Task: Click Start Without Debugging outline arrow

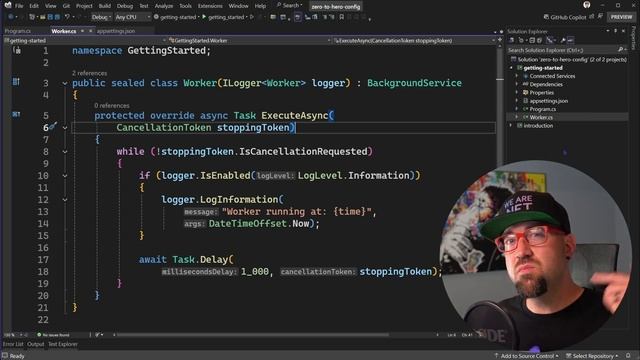Action: 252,17
